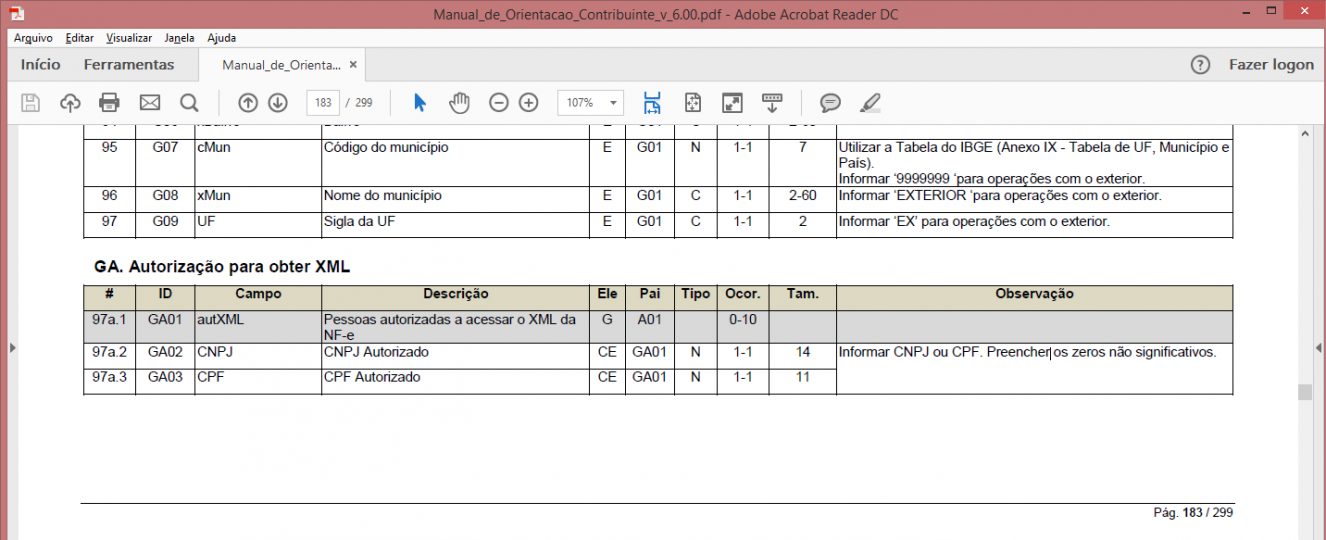
Task: Click 'Sigla da UF' description
Action: click(x=360, y=222)
